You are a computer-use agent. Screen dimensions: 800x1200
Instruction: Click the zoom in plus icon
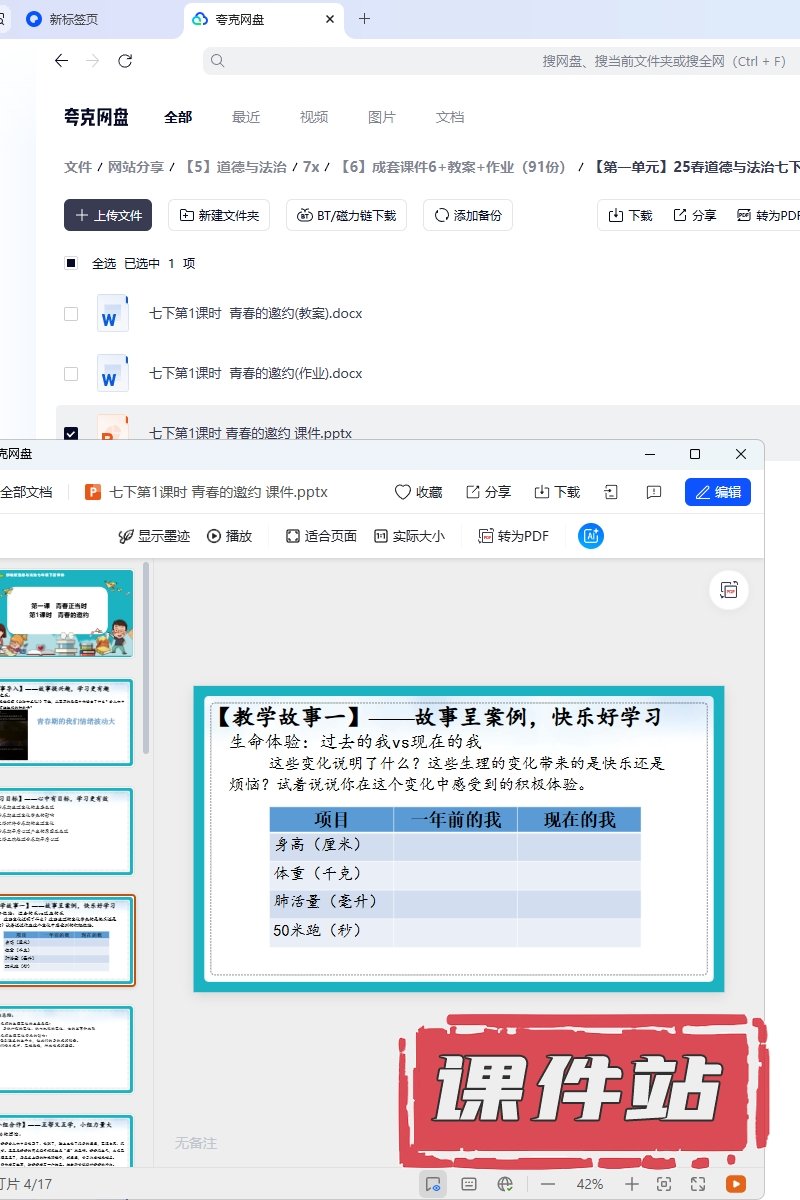point(632,1184)
